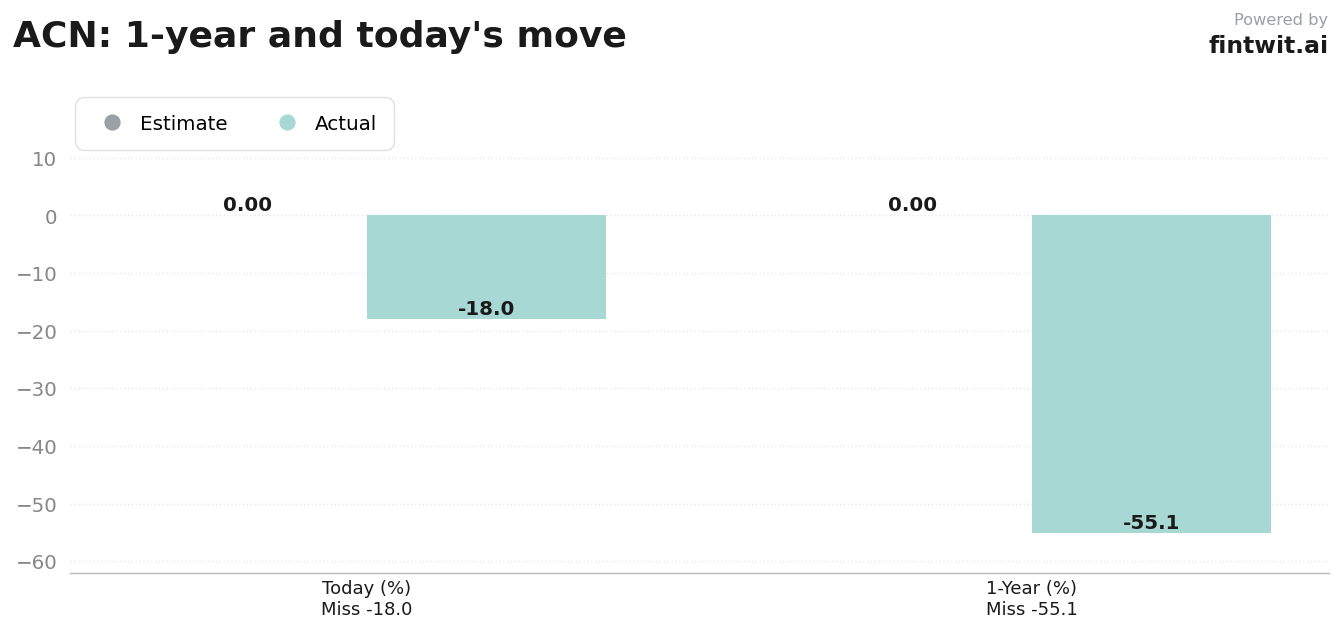
Task: Select the Today actual bar
Action: [x=486, y=267]
